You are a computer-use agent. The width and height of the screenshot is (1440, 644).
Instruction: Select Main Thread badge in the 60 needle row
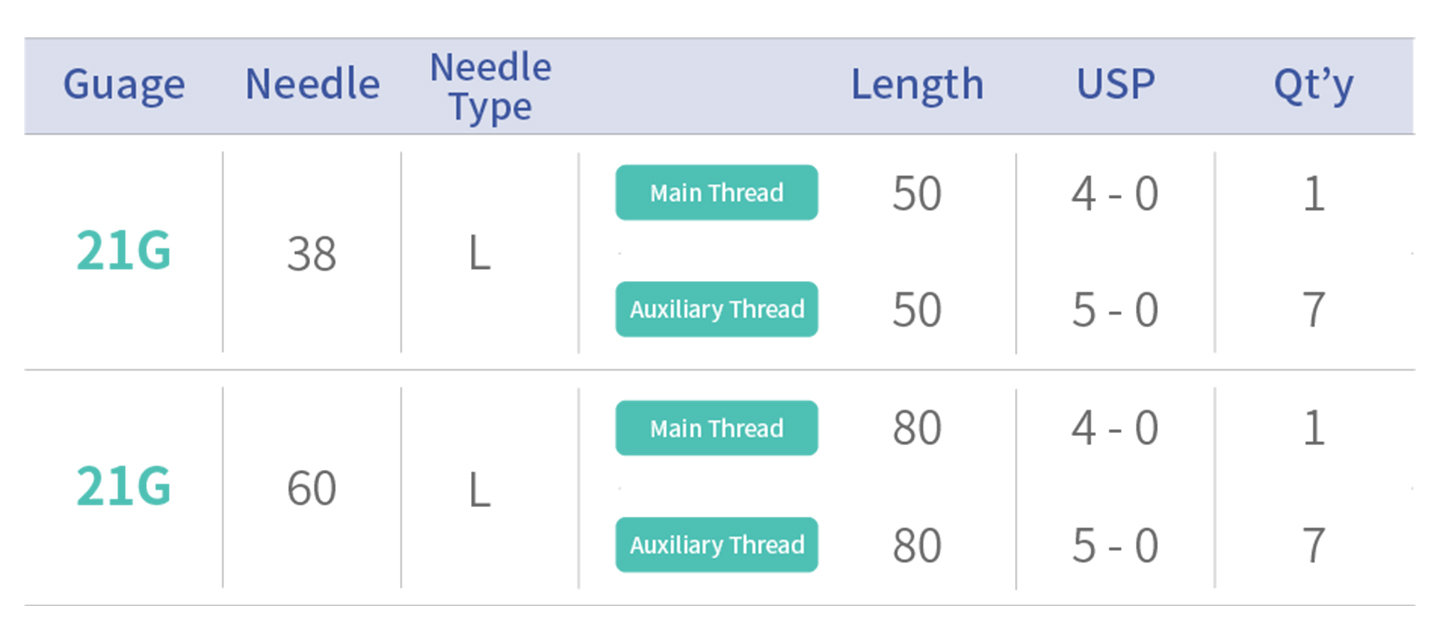click(716, 429)
